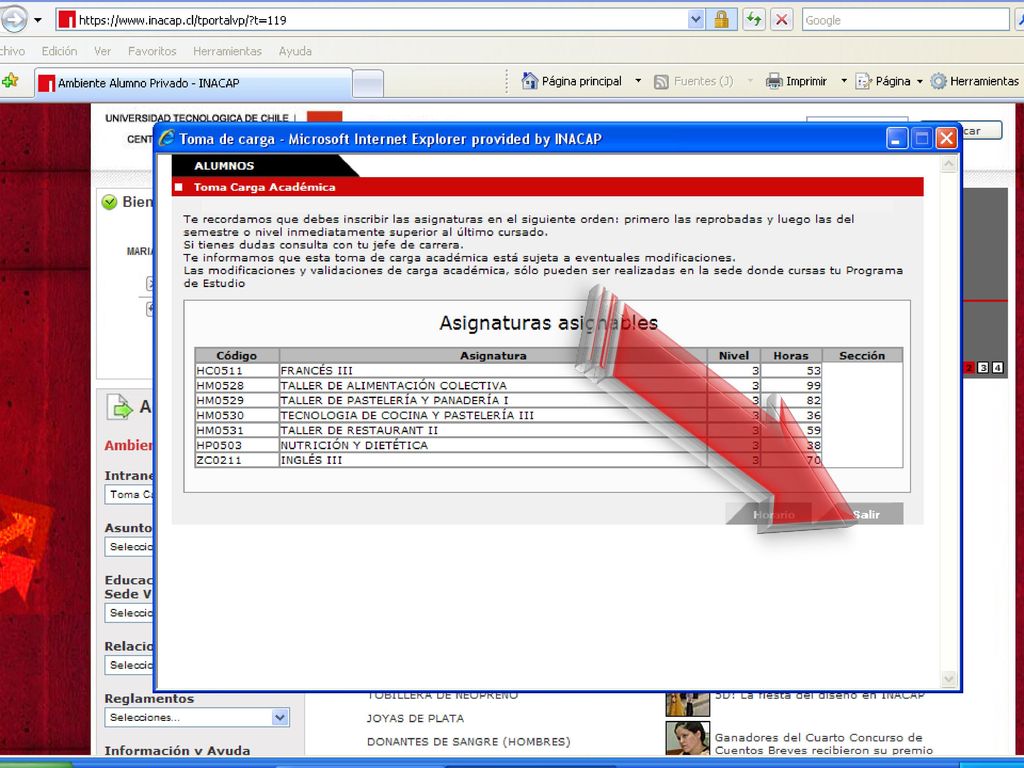The image size is (1024, 768).
Task: Click the green refresh arrows icon
Action: pyautogui.click(x=754, y=20)
